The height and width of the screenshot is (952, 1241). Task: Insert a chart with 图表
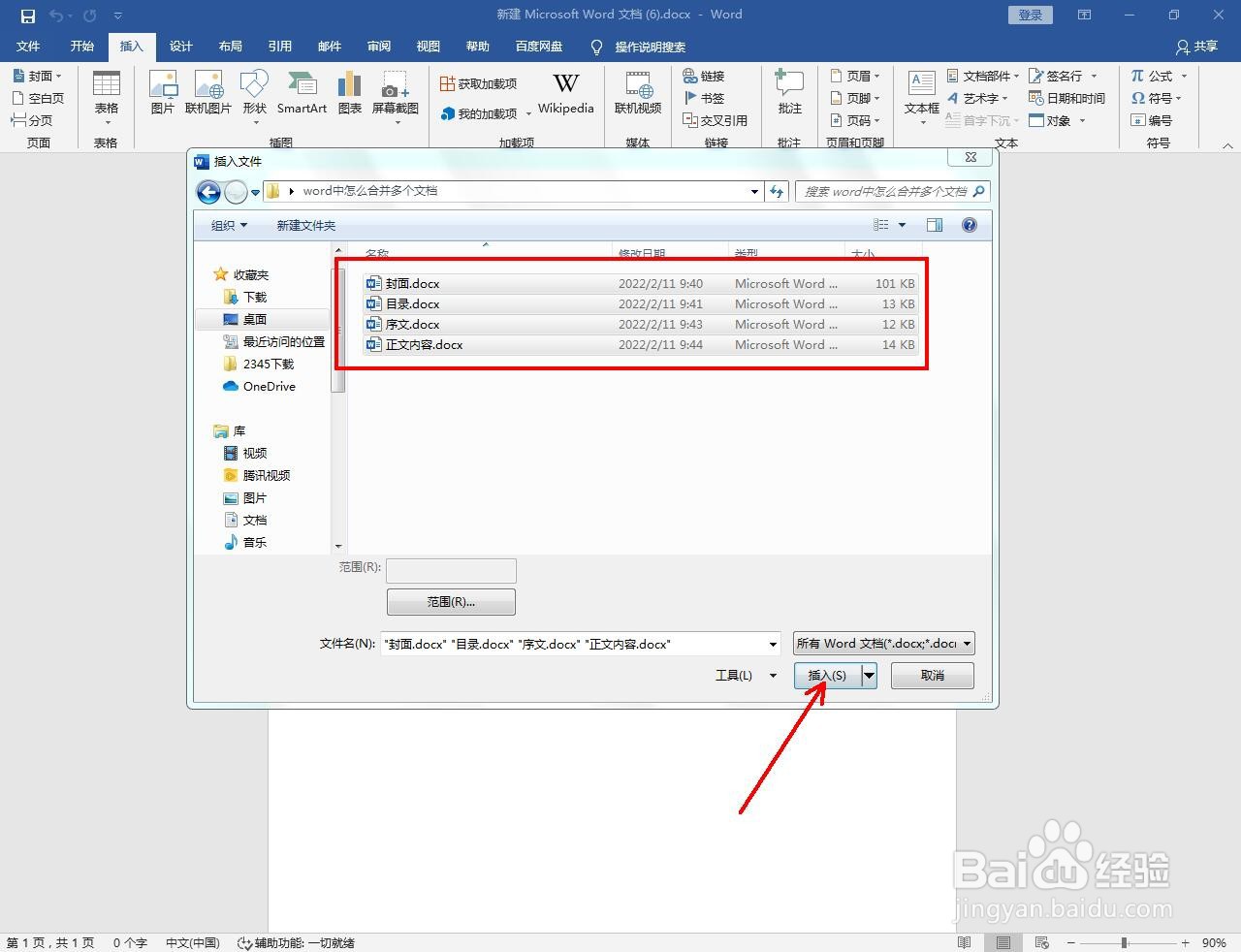(350, 93)
